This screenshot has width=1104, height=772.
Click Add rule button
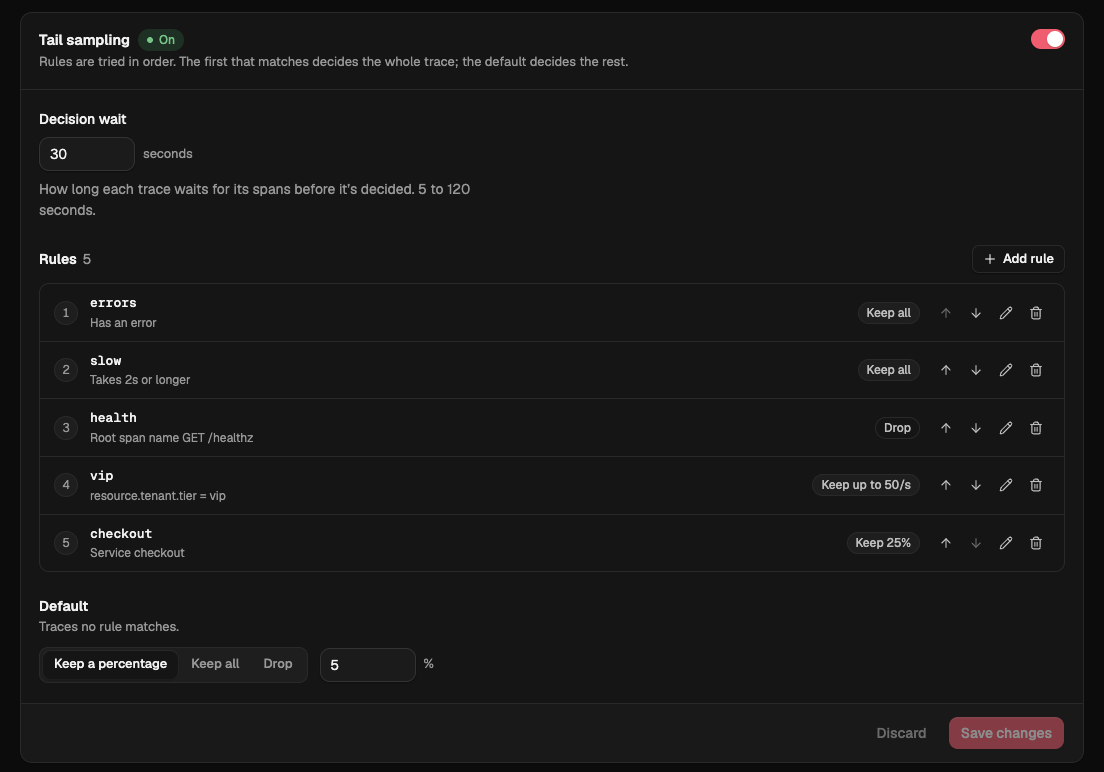click(1018, 259)
